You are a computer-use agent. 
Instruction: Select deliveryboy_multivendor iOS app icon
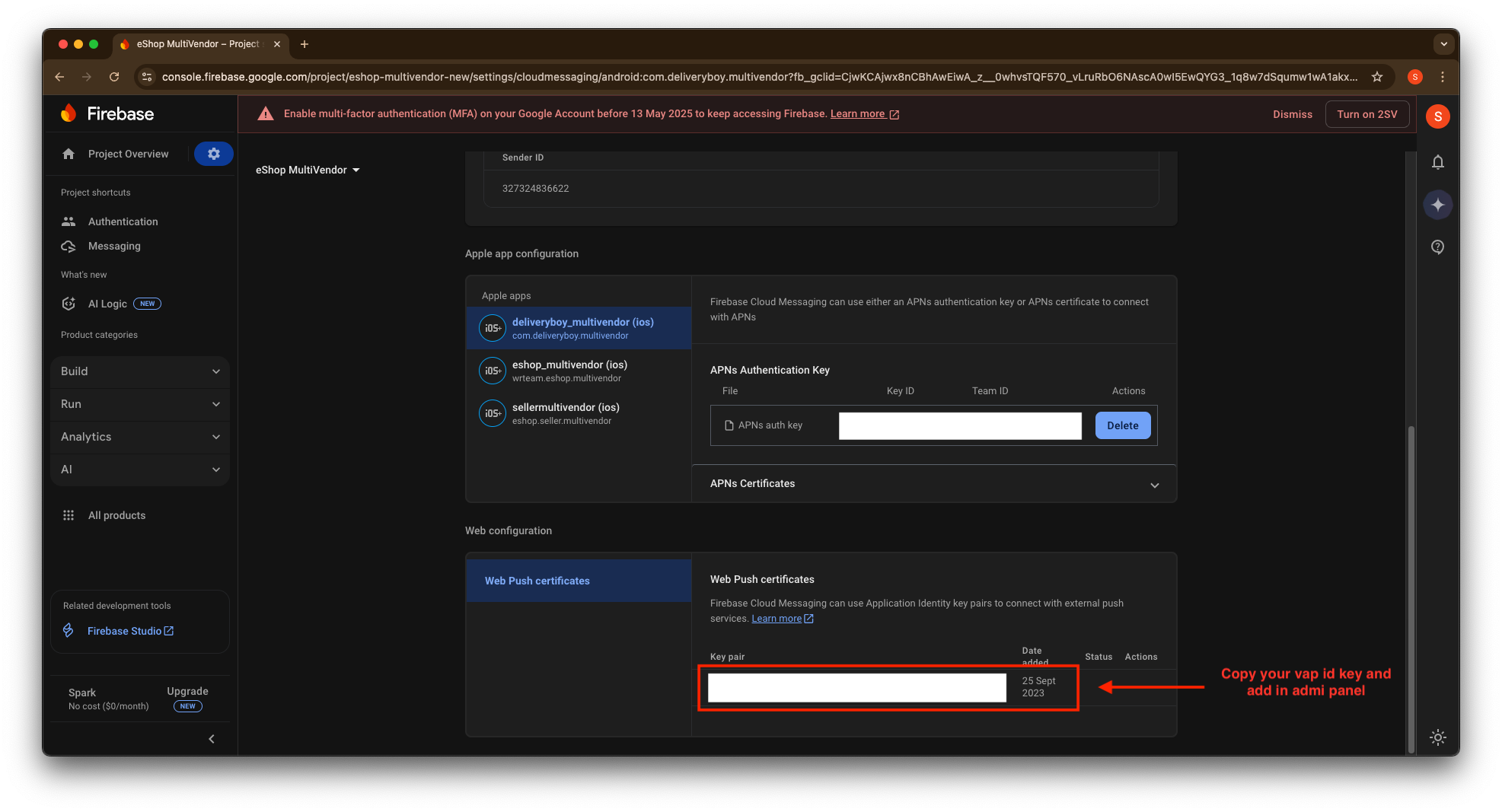coord(493,328)
